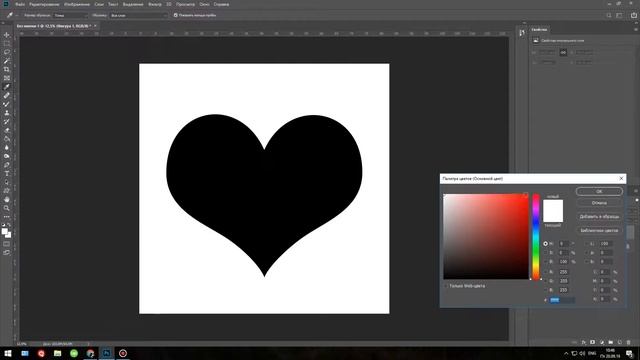Select the Hand tool

click(7, 200)
